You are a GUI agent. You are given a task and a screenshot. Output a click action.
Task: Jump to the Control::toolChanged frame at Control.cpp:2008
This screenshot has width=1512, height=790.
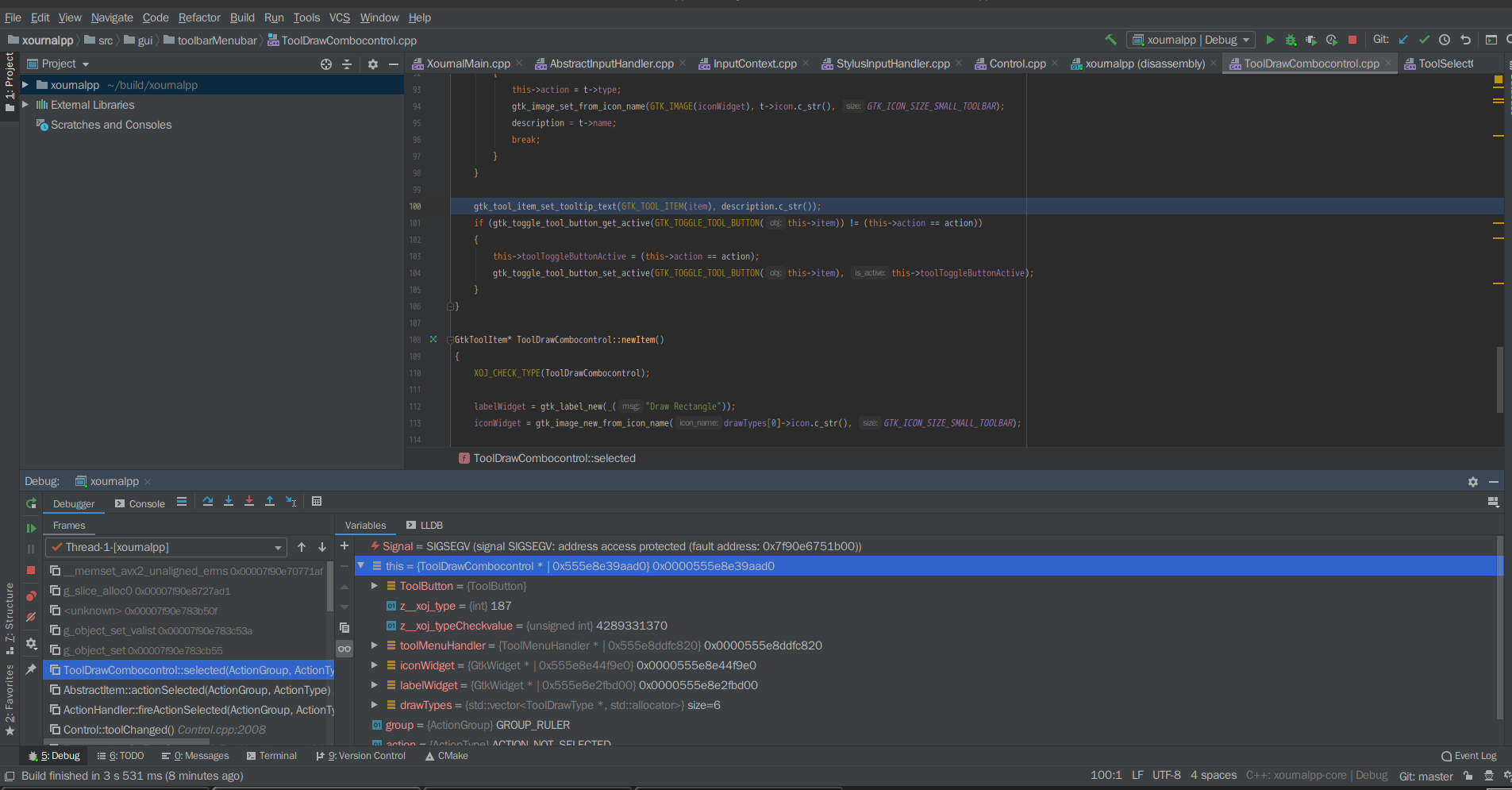[x=159, y=729]
